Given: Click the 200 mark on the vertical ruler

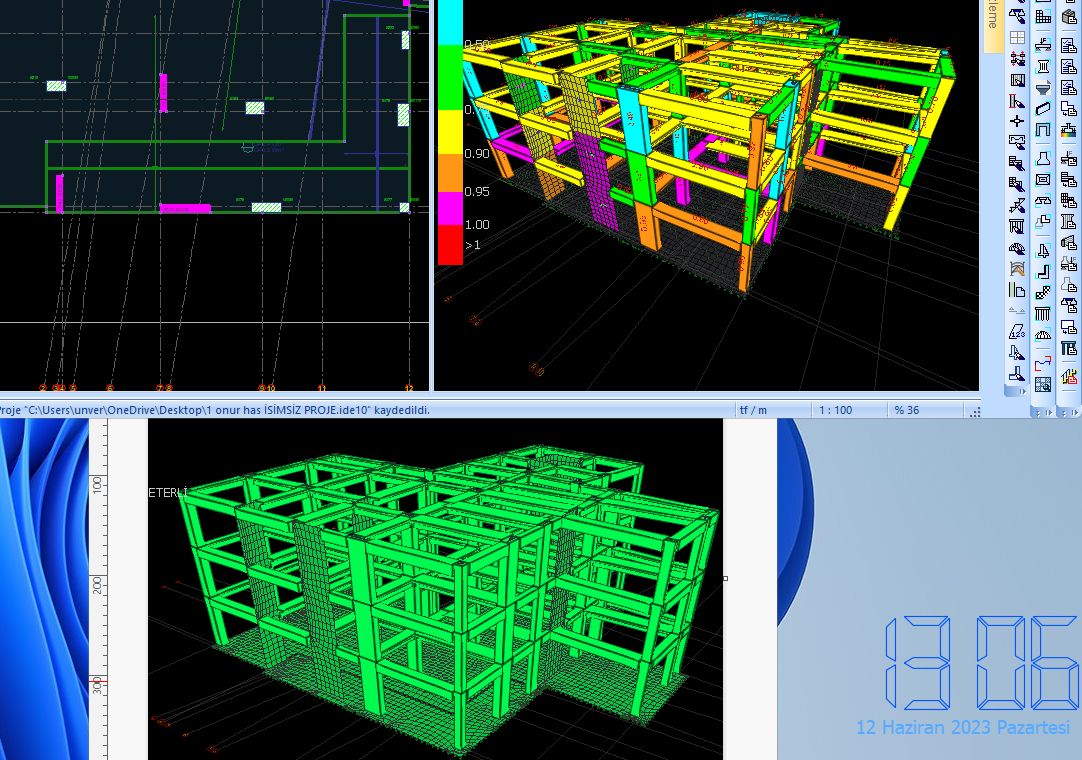Looking at the screenshot, I should tap(97, 586).
